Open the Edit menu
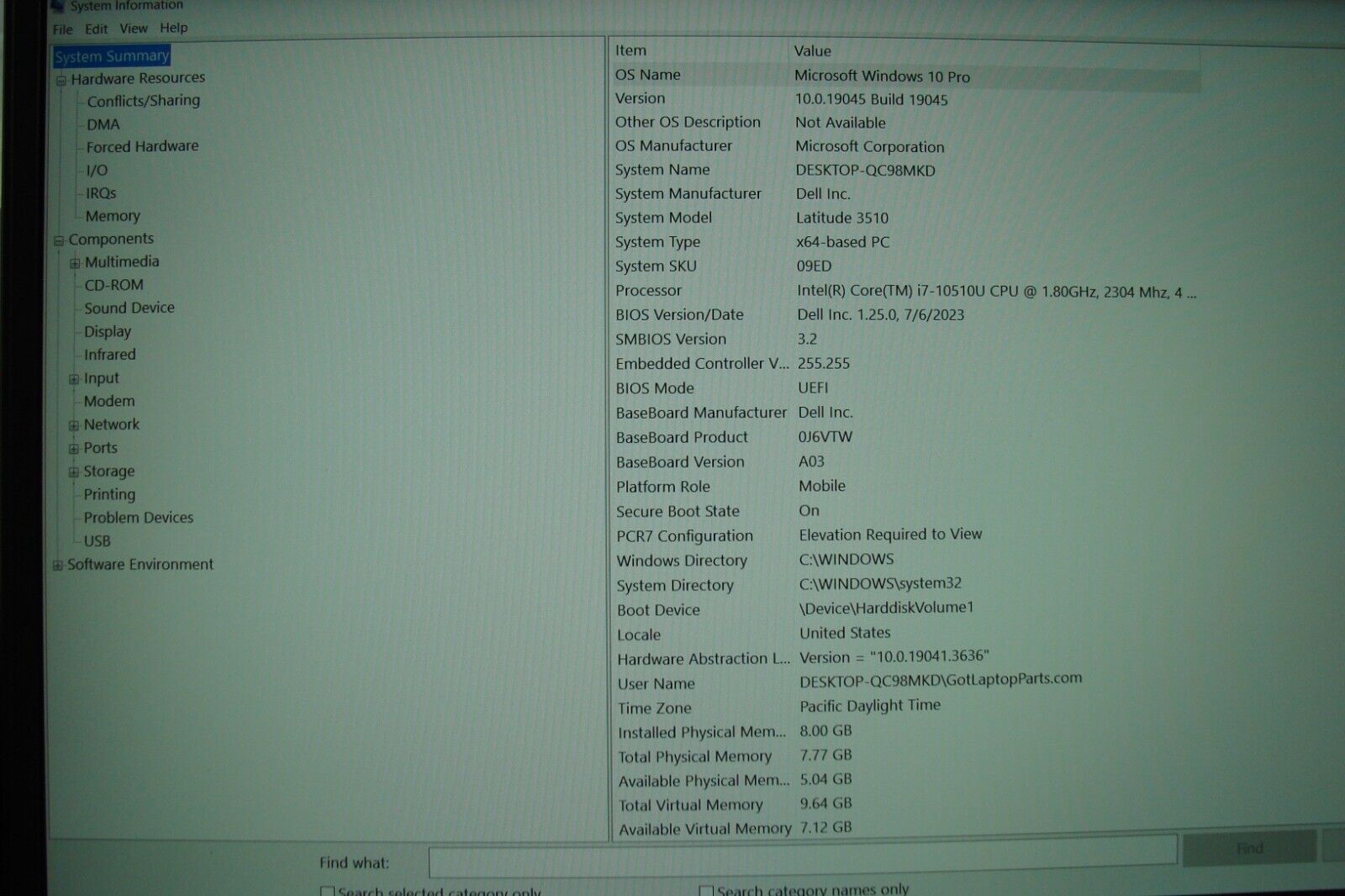This screenshot has width=1345, height=896. [96, 29]
